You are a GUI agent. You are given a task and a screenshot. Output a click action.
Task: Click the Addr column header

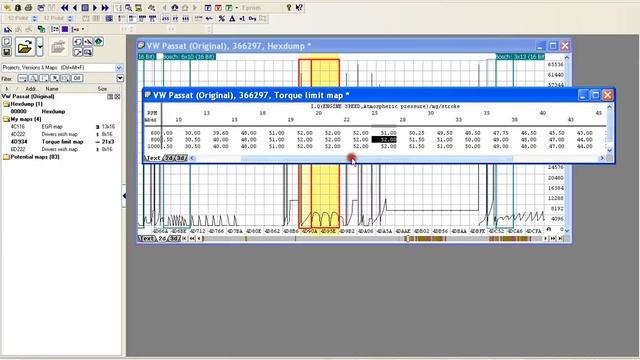pos(31,89)
